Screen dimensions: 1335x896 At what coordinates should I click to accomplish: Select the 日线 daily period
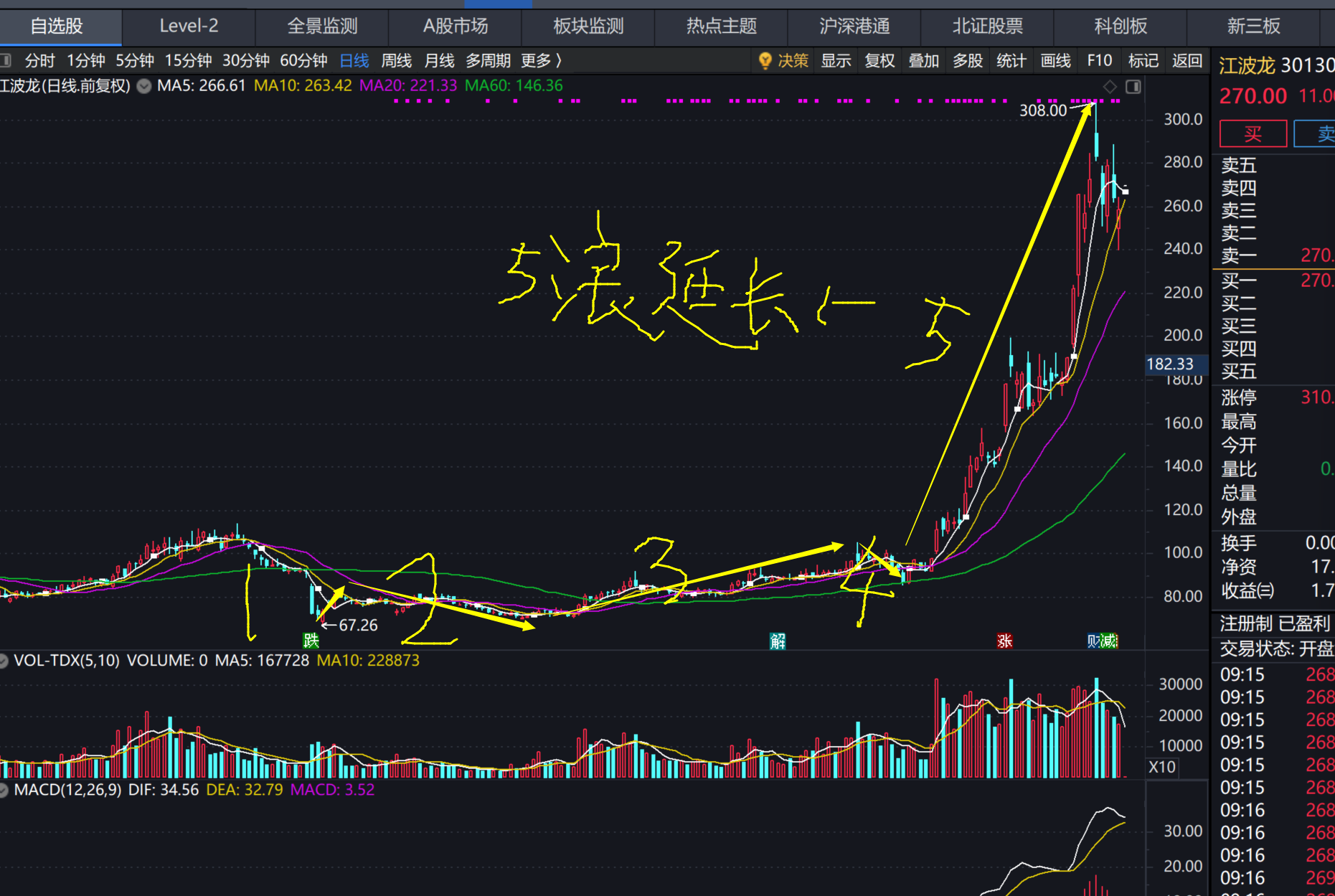click(x=354, y=61)
